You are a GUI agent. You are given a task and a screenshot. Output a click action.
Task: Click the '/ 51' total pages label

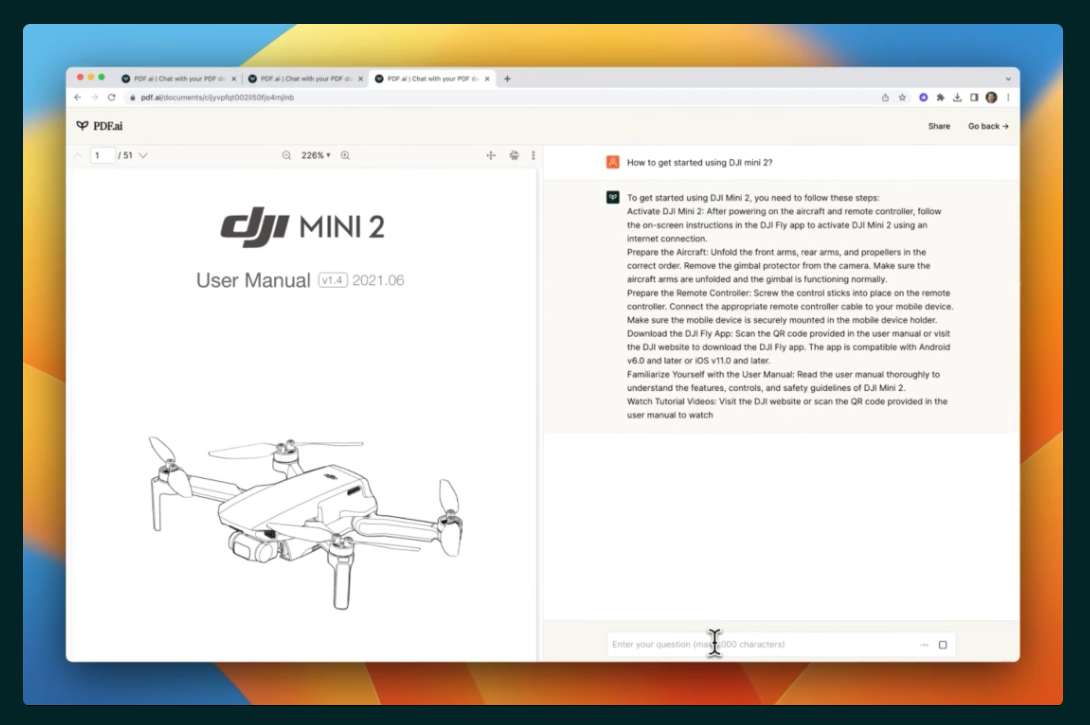(x=125, y=156)
